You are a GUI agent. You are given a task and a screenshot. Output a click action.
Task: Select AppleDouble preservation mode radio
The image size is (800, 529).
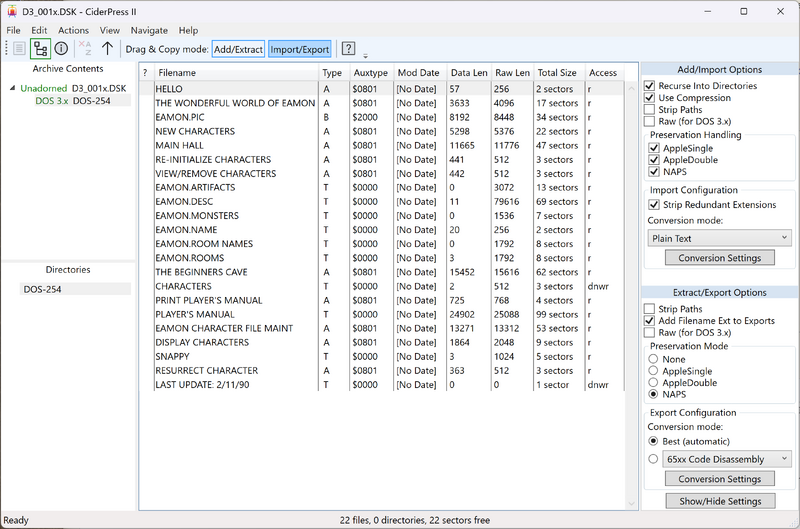click(653, 383)
